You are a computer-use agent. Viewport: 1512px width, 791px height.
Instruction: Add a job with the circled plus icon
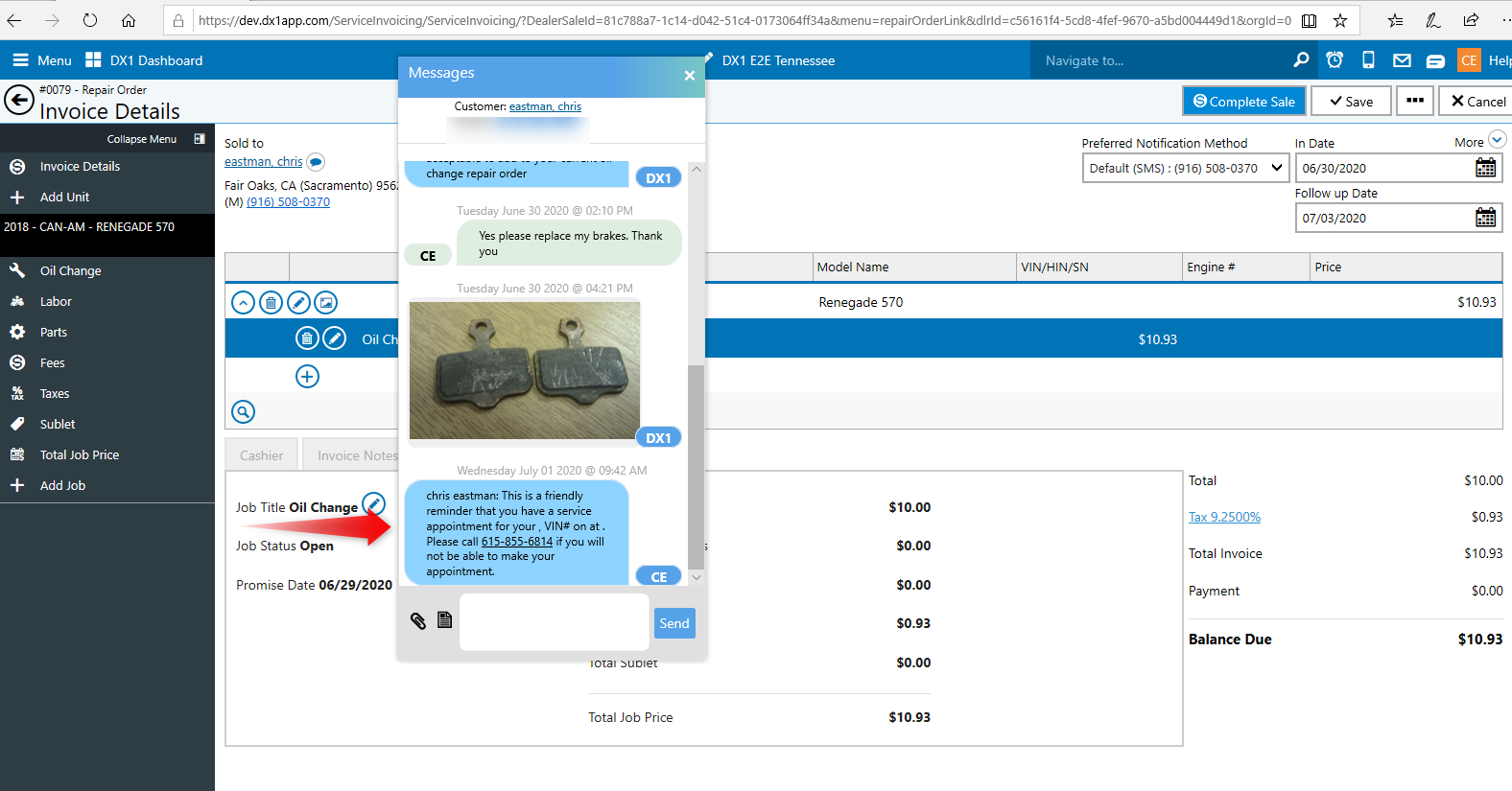click(307, 377)
